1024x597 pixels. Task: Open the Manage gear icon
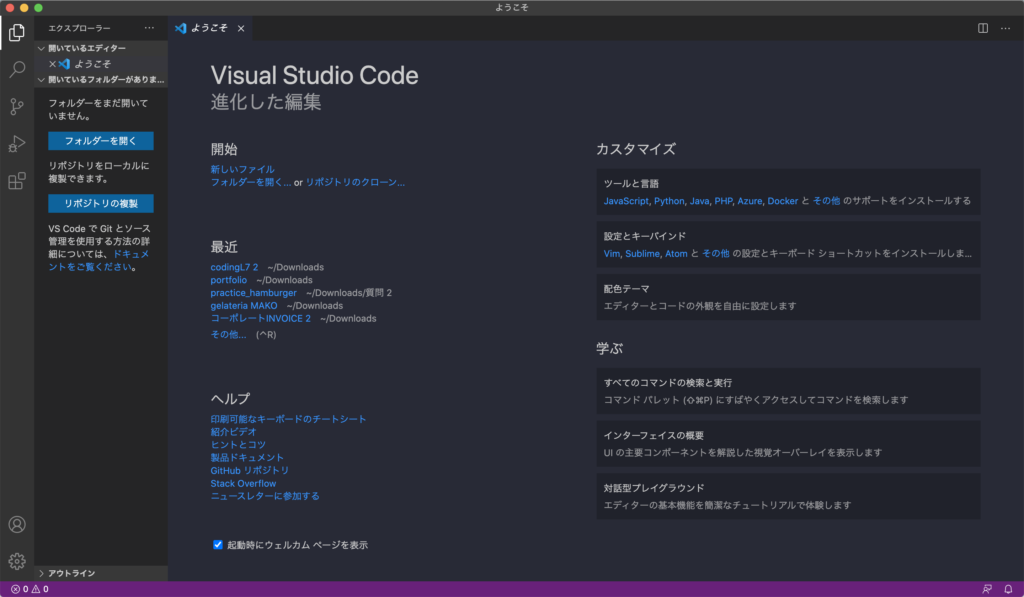(x=17, y=561)
